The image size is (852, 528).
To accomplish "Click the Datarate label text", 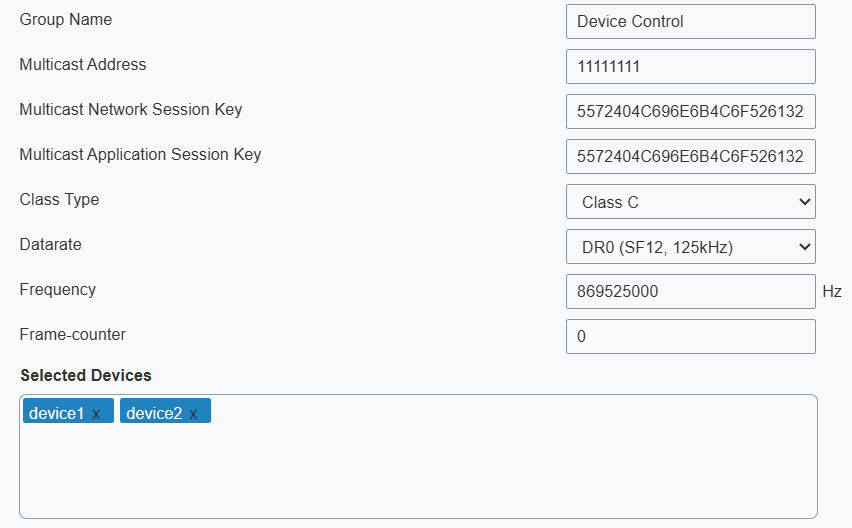I will click(x=51, y=244).
